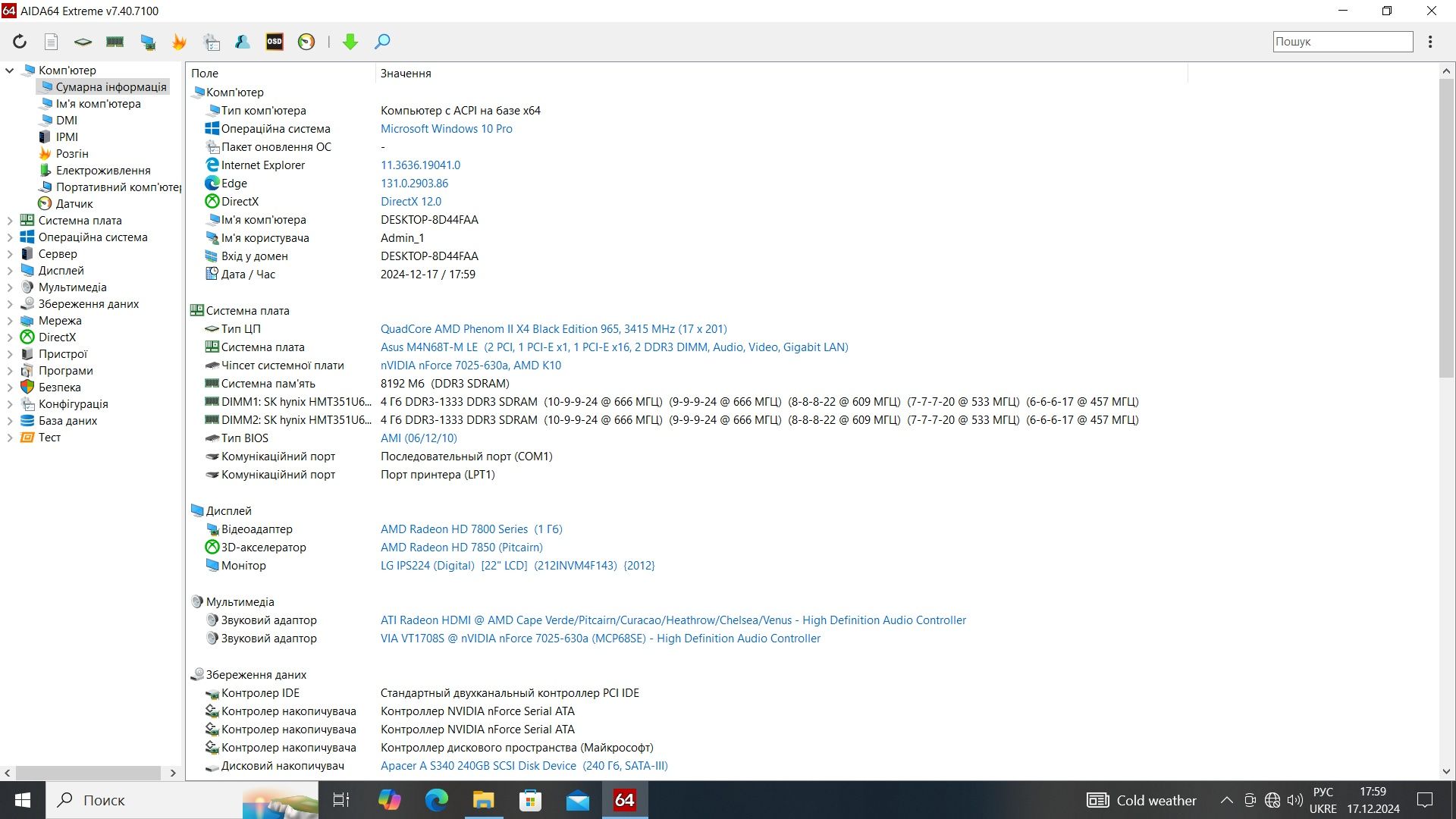The height and width of the screenshot is (819, 1456).
Task: Select Електроживлення in the tree
Action: tap(103, 171)
